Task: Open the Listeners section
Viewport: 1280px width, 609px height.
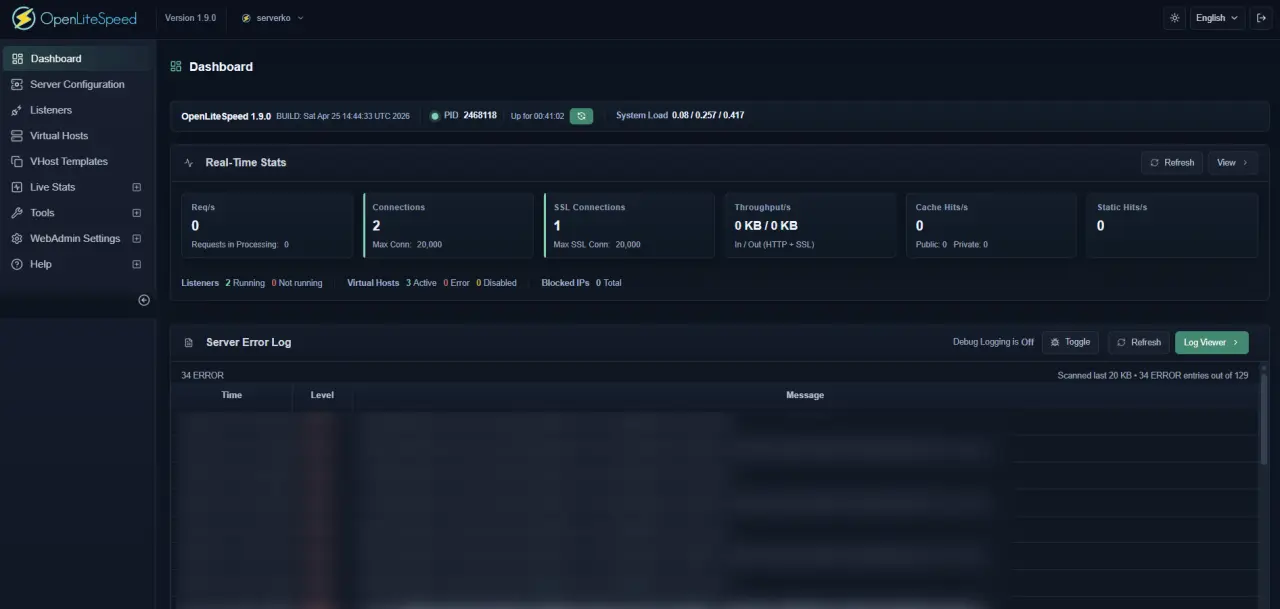Action: pos(52,110)
